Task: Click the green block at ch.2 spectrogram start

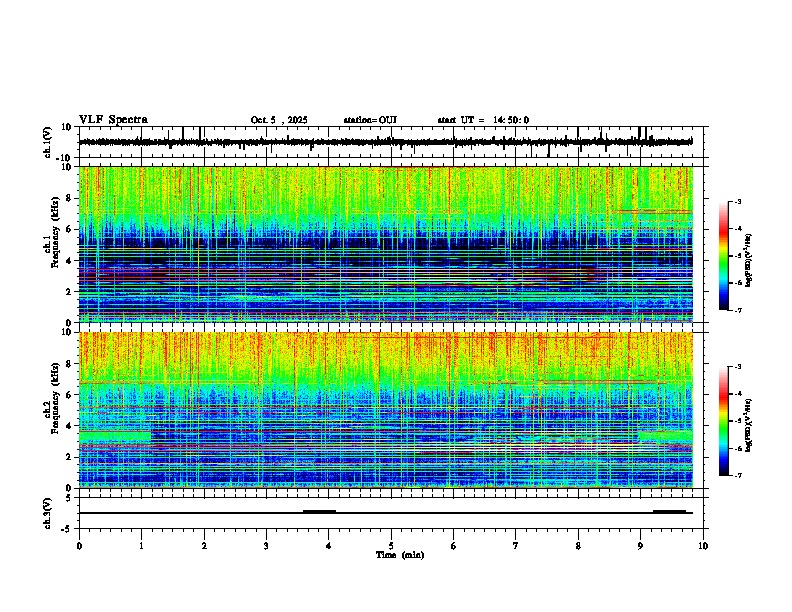Action: [115, 437]
